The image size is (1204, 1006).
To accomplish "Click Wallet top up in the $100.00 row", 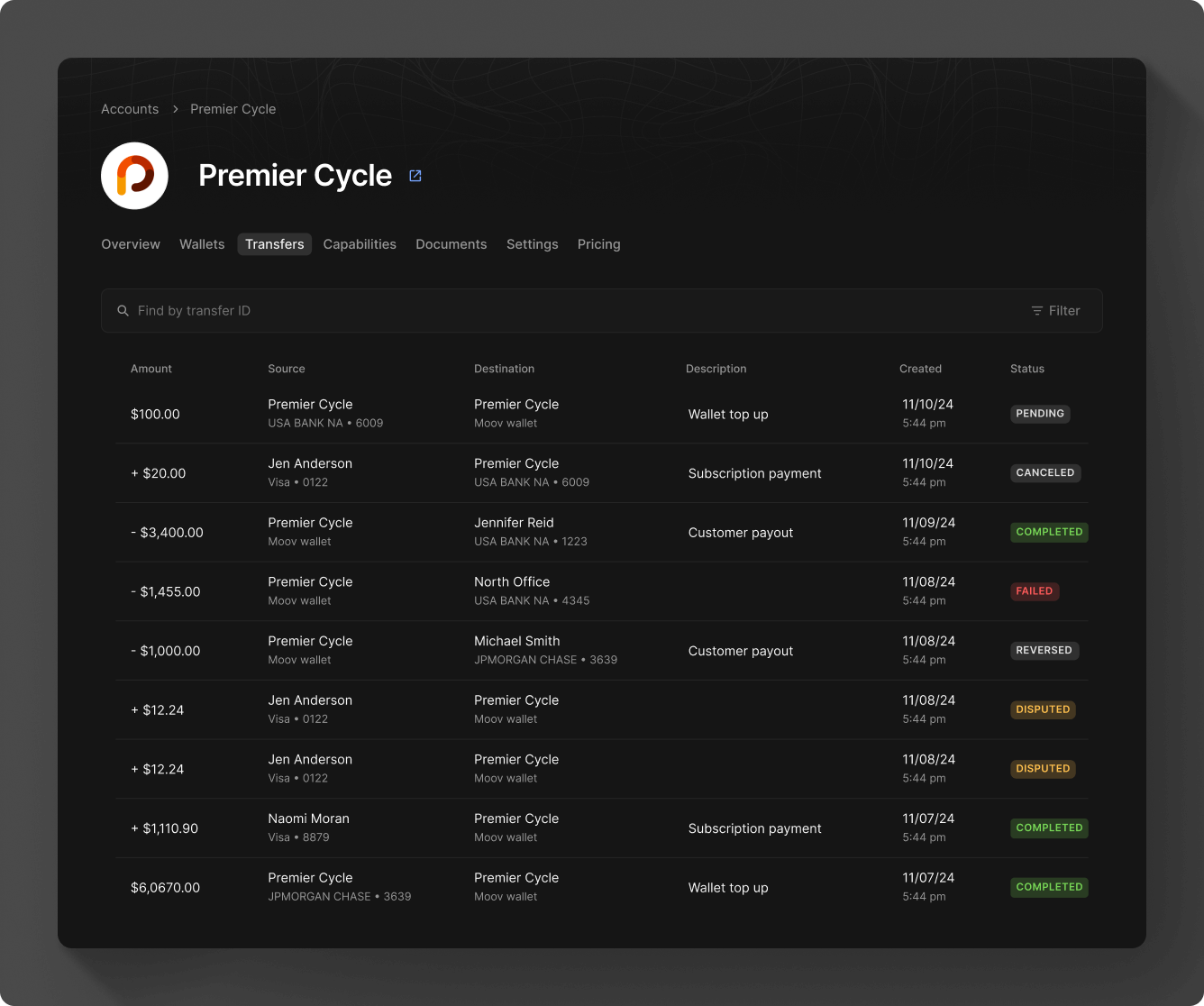I will click(728, 415).
